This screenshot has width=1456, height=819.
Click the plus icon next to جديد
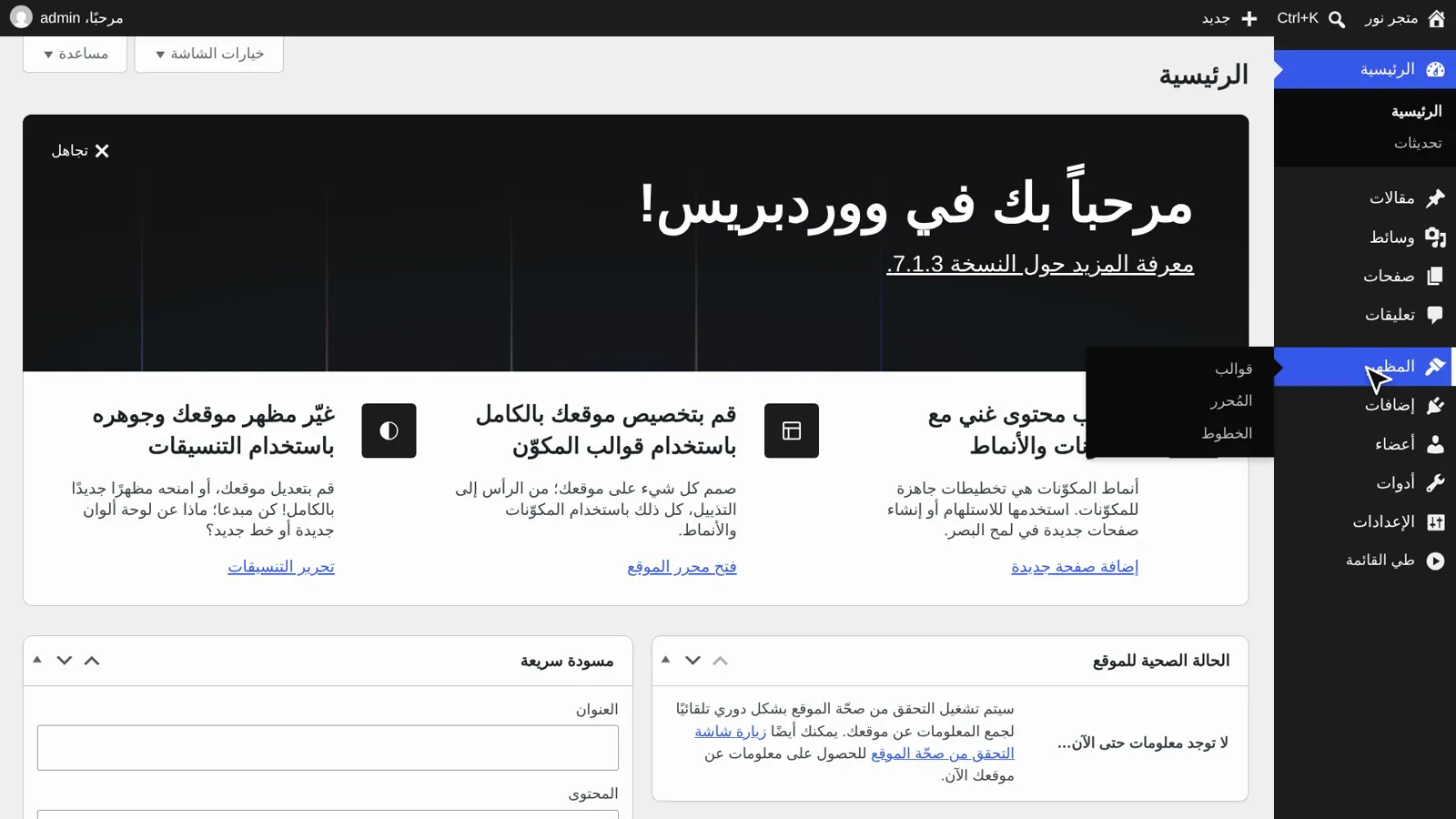(1249, 18)
